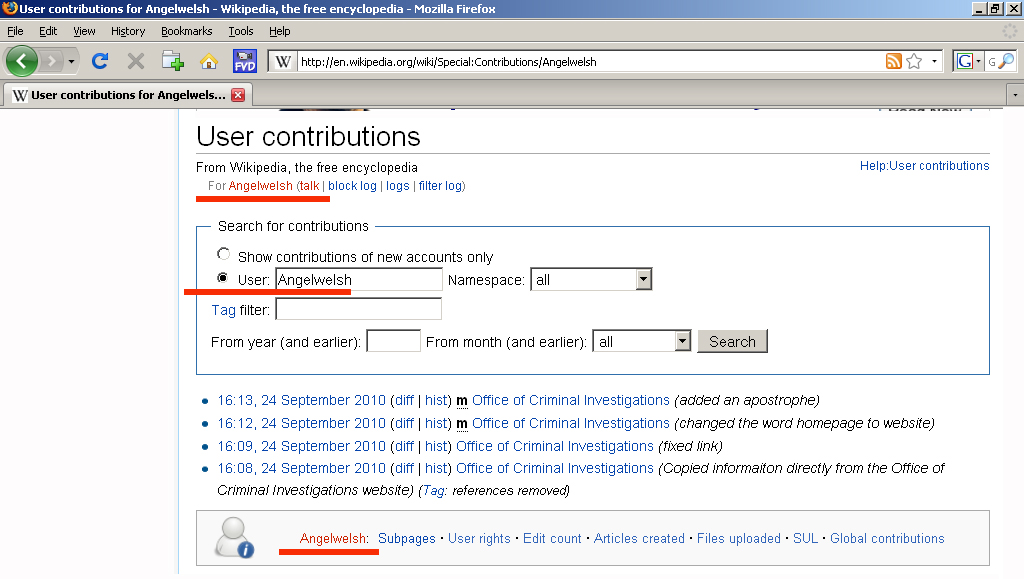Click the Stop loading X icon

136,61
